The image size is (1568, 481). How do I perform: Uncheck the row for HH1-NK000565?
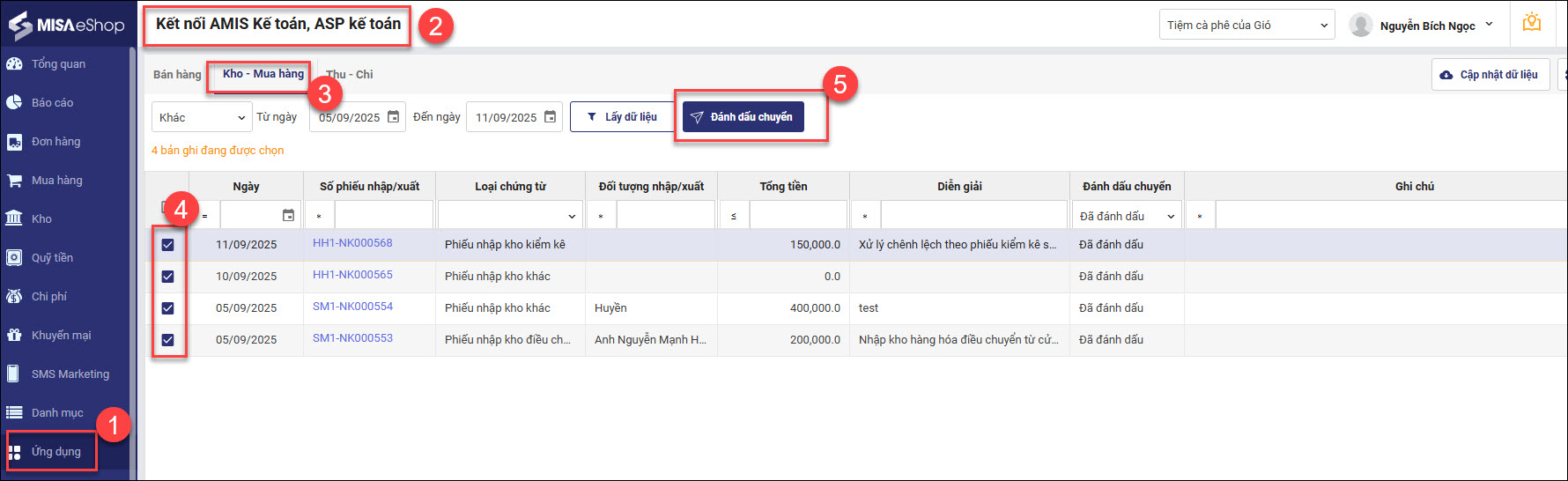coord(167,277)
